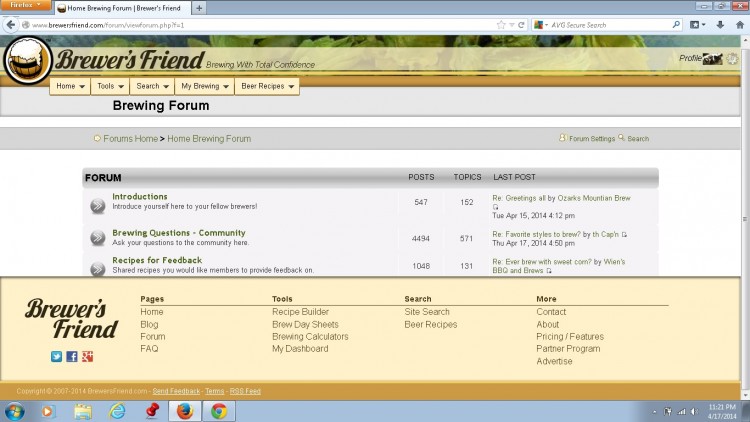The height and width of the screenshot is (422, 750).
Task: Open the Recipes for Feedback forum
Action: pyautogui.click(x=157, y=260)
